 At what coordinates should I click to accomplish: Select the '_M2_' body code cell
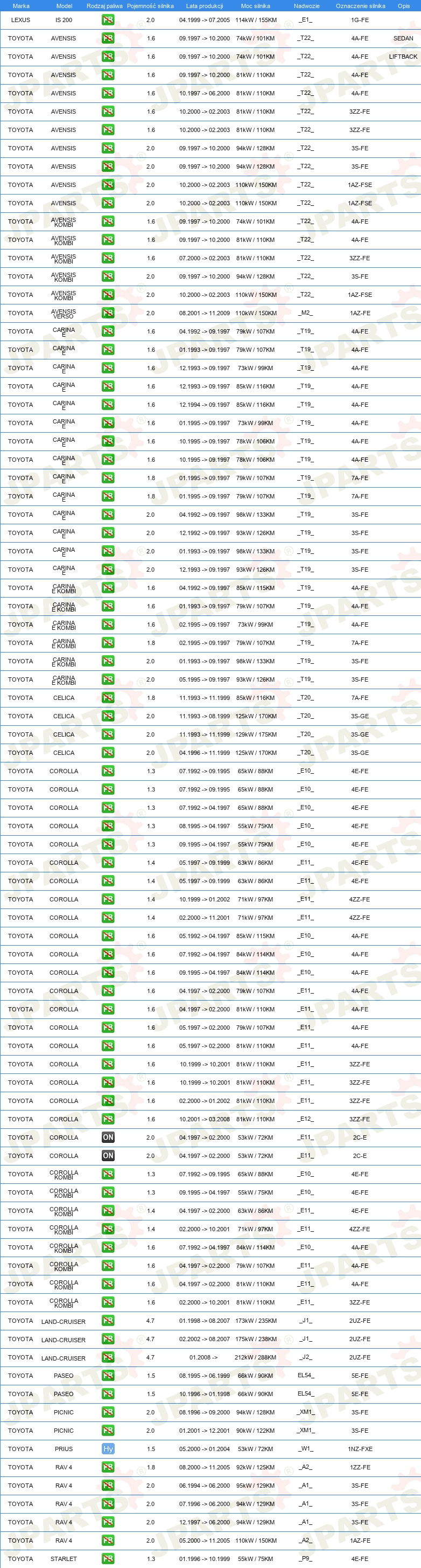(x=305, y=314)
